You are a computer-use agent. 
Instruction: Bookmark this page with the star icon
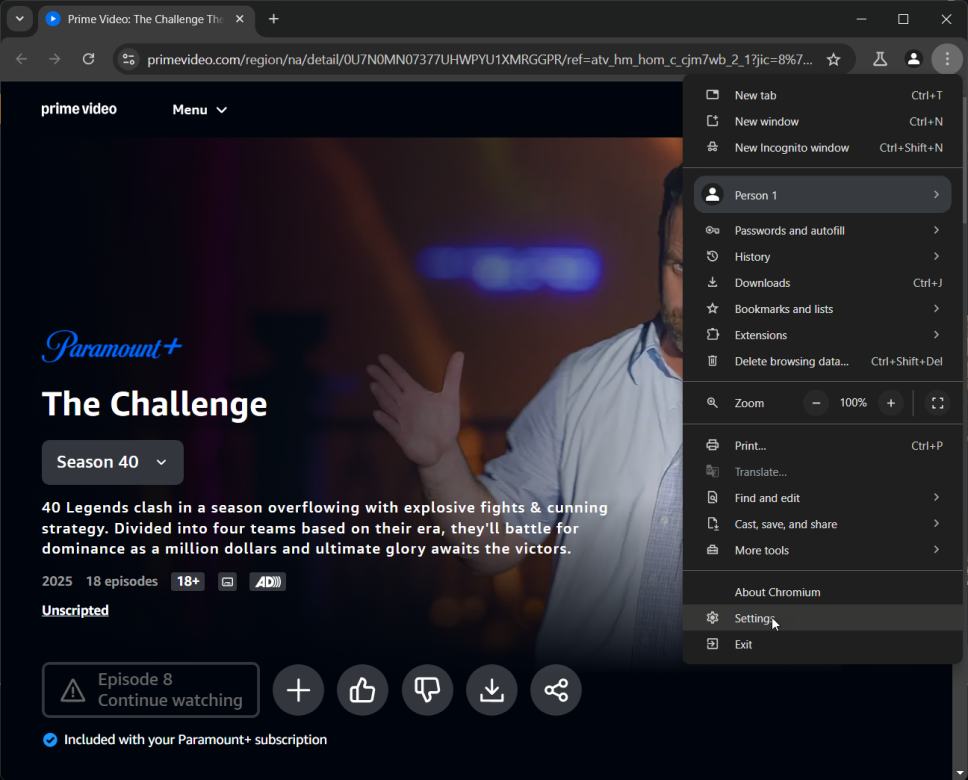(x=833, y=59)
